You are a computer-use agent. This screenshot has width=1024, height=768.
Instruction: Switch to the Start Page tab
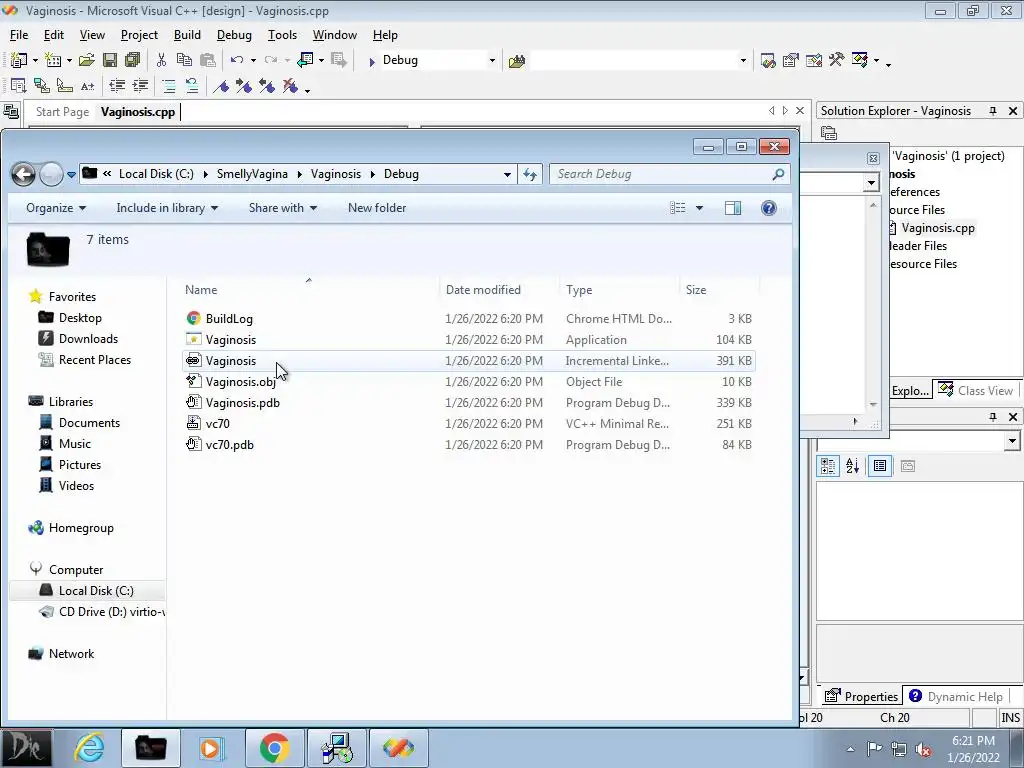(x=63, y=112)
